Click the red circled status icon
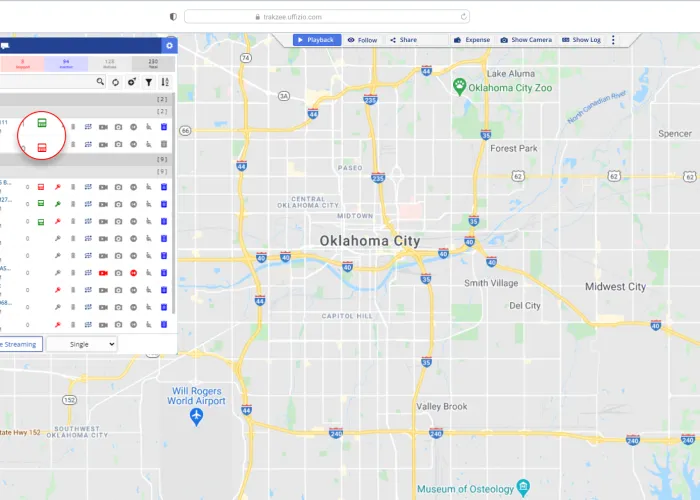 pyautogui.click(x=42, y=147)
